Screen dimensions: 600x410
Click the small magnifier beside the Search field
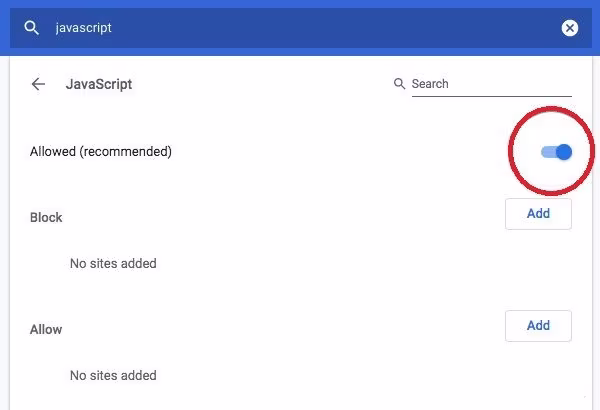(400, 84)
